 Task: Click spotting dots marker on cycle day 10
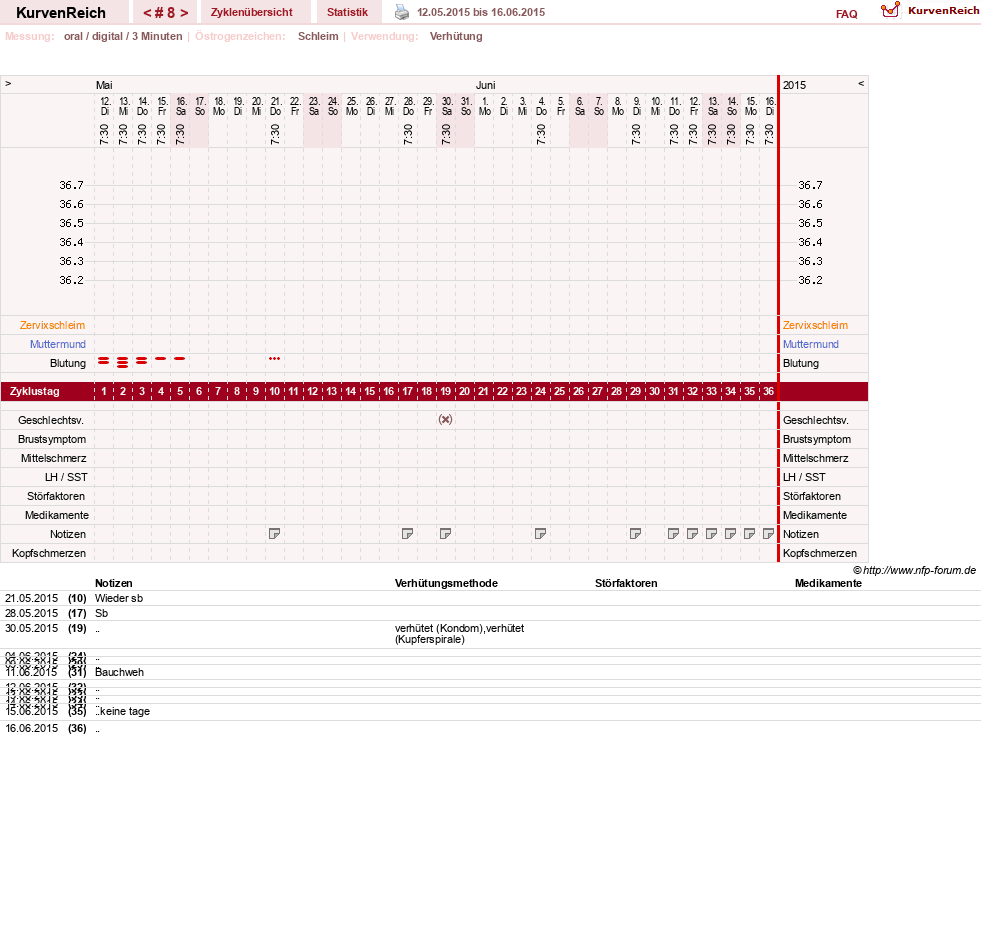pyautogui.click(x=274, y=358)
